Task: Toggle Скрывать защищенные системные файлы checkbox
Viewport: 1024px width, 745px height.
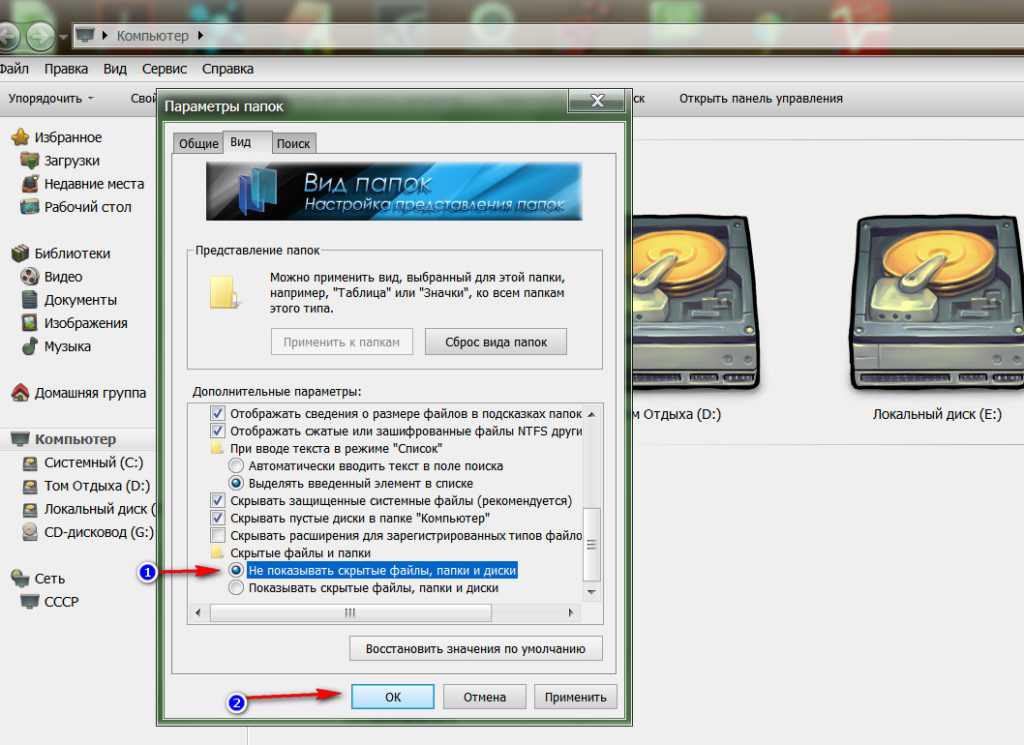Action: (x=218, y=500)
